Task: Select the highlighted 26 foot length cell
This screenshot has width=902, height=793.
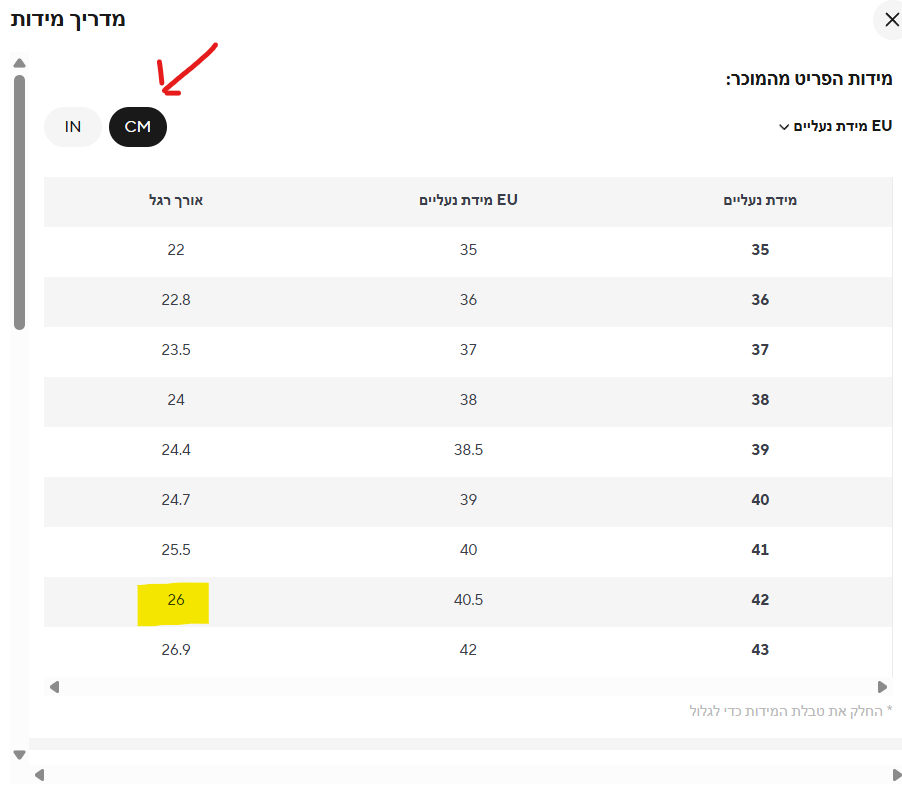Action: [176, 600]
